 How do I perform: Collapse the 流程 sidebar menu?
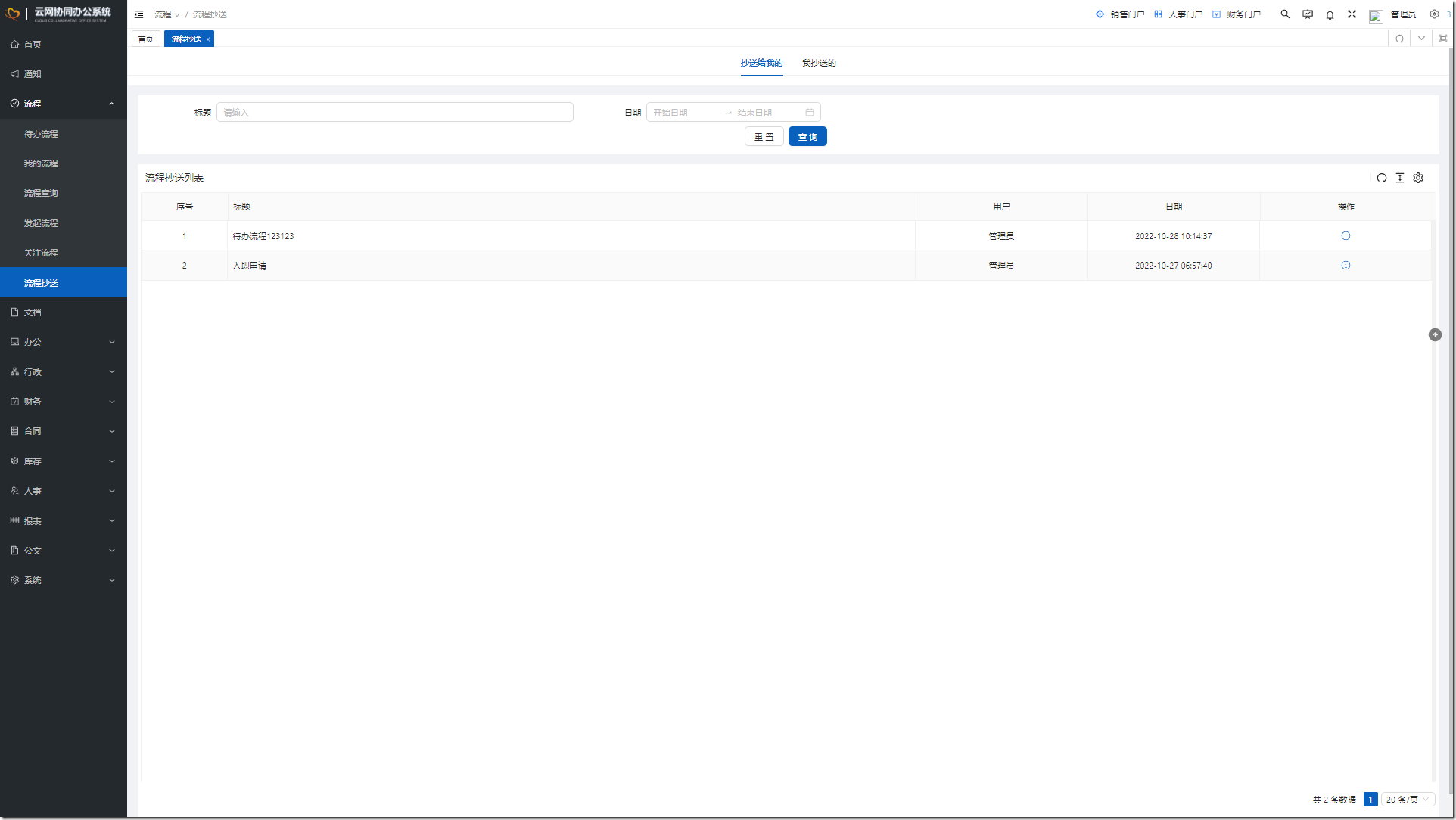pos(64,104)
